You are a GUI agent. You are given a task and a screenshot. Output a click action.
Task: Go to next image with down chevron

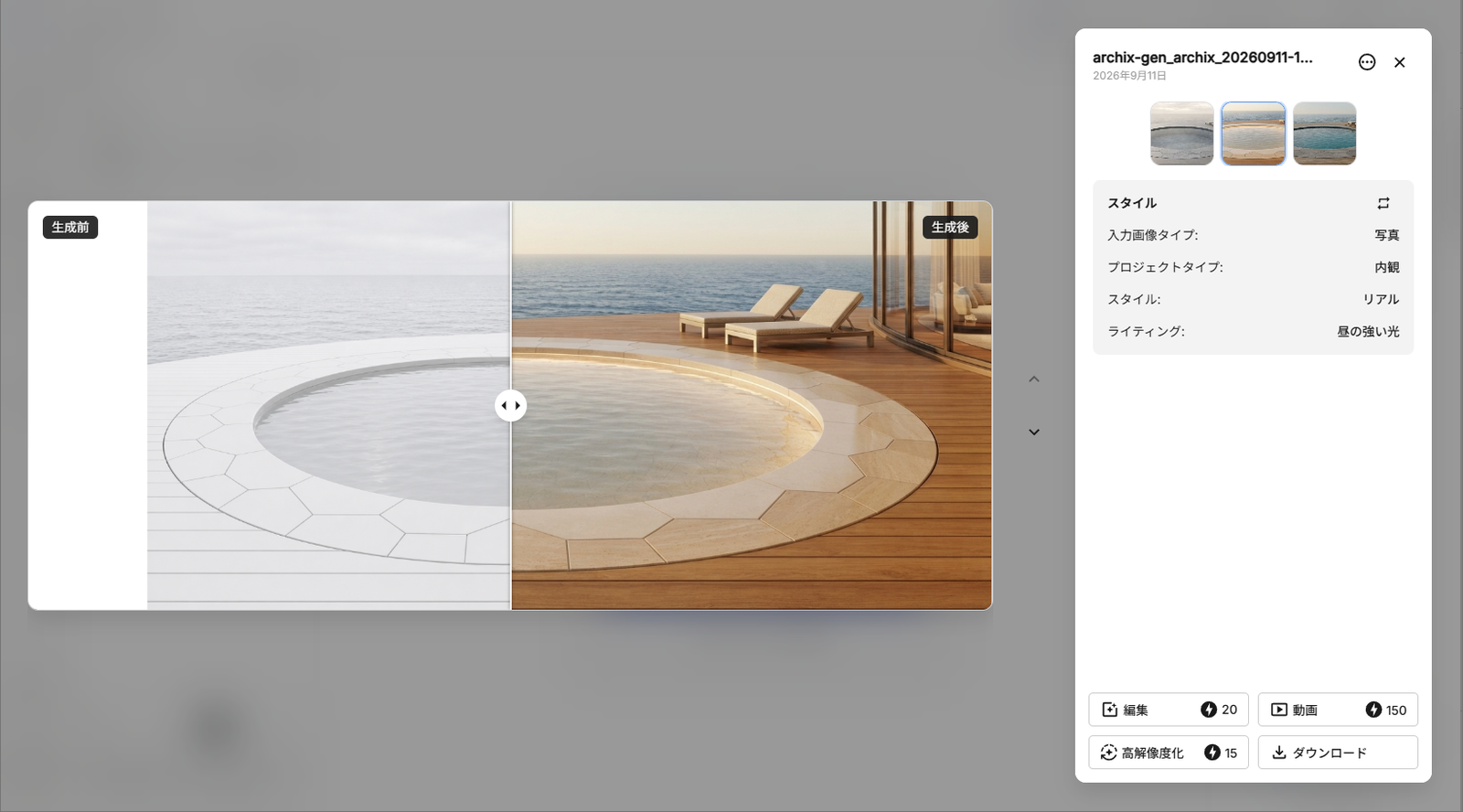click(1034, 432)
